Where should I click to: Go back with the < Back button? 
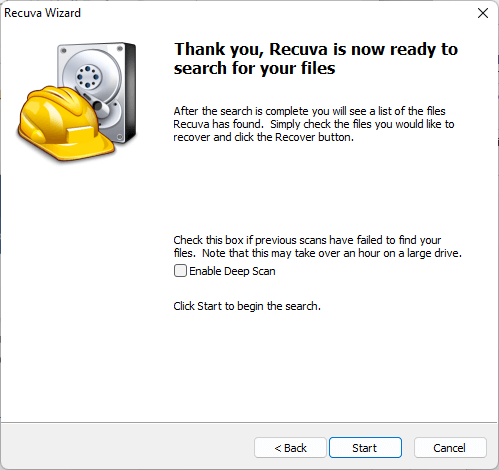[x=290, y=448]
